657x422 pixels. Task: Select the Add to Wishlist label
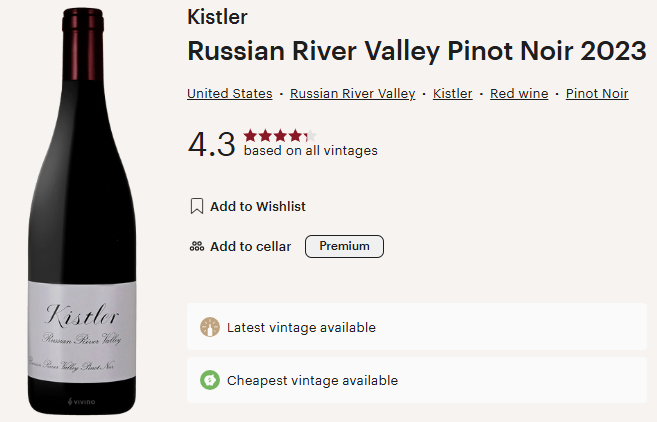(258, 207)
